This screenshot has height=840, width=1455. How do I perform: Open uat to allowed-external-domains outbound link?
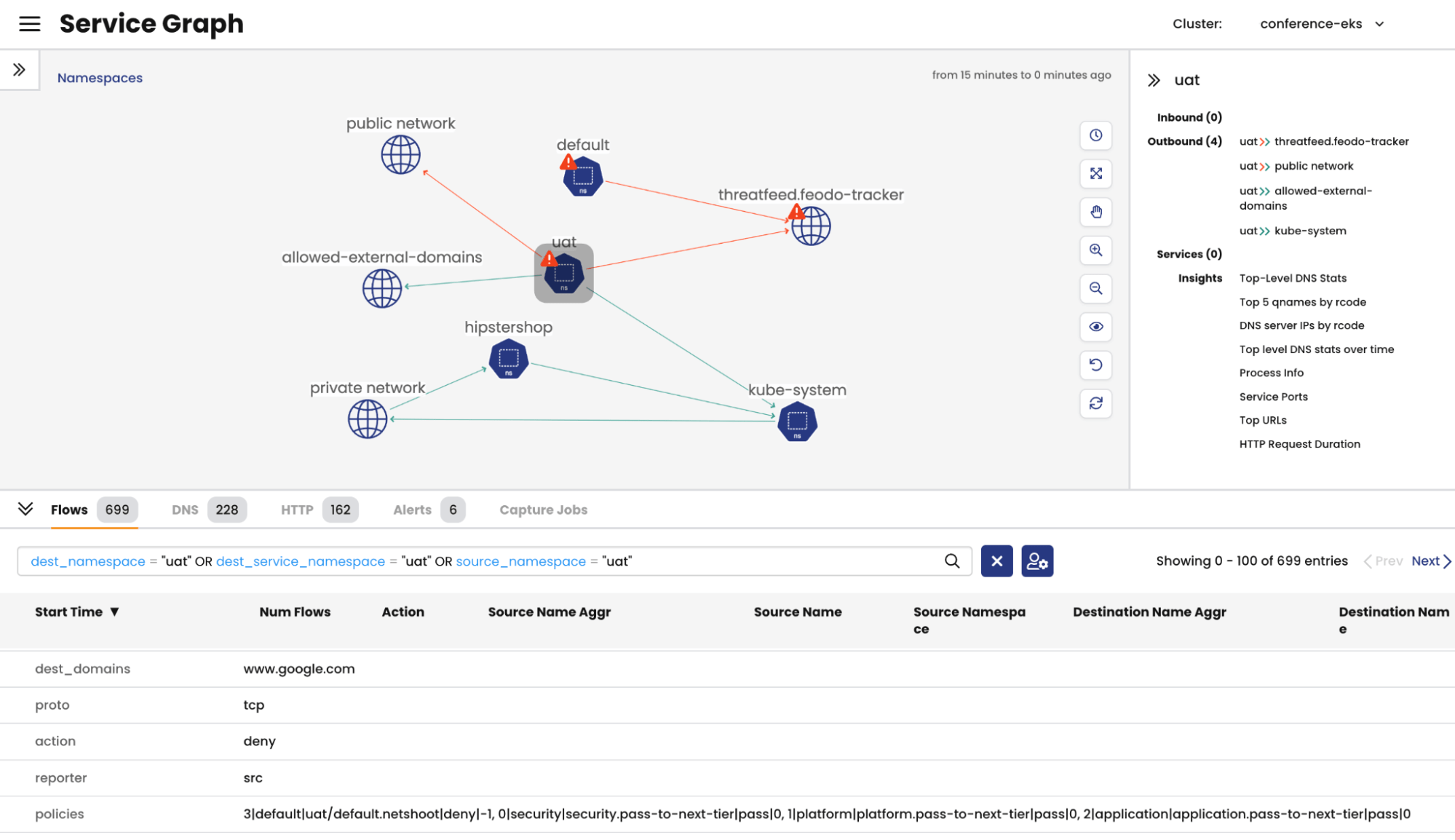coord(1306,198)
